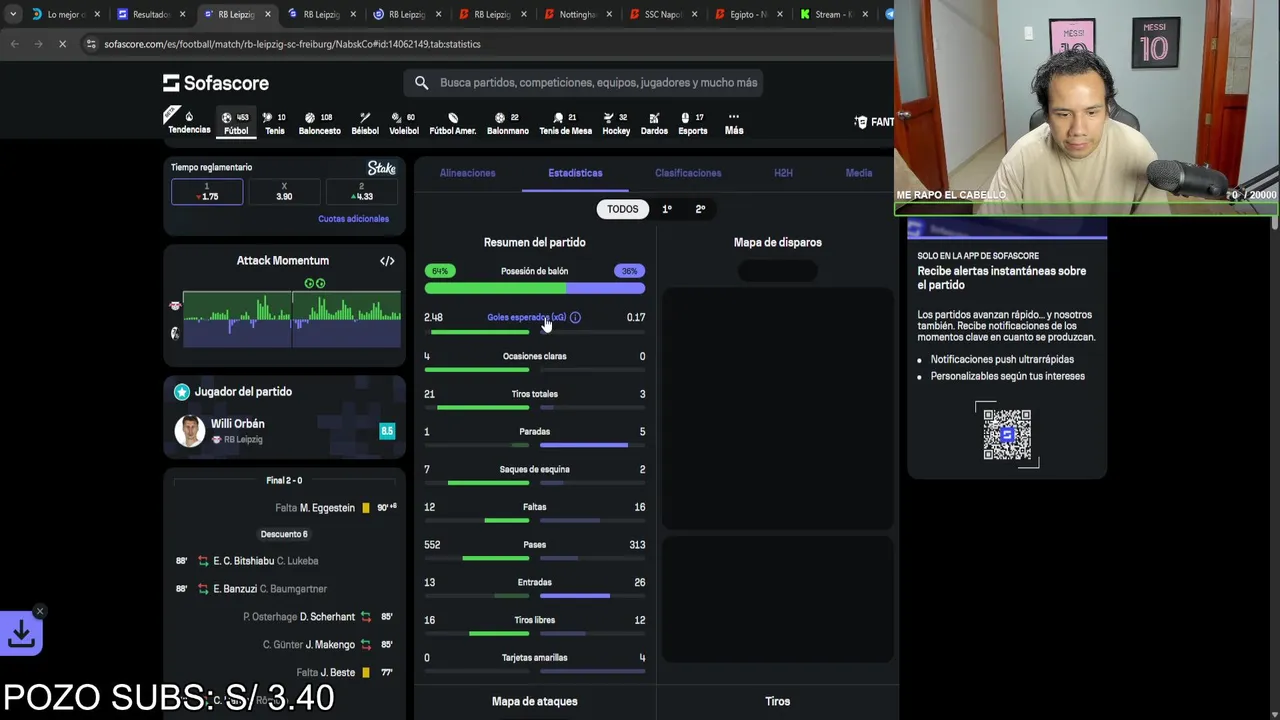Switch to the Estadísticas tab
This screenshot has width=1280, height=720.
pos(575,173)
